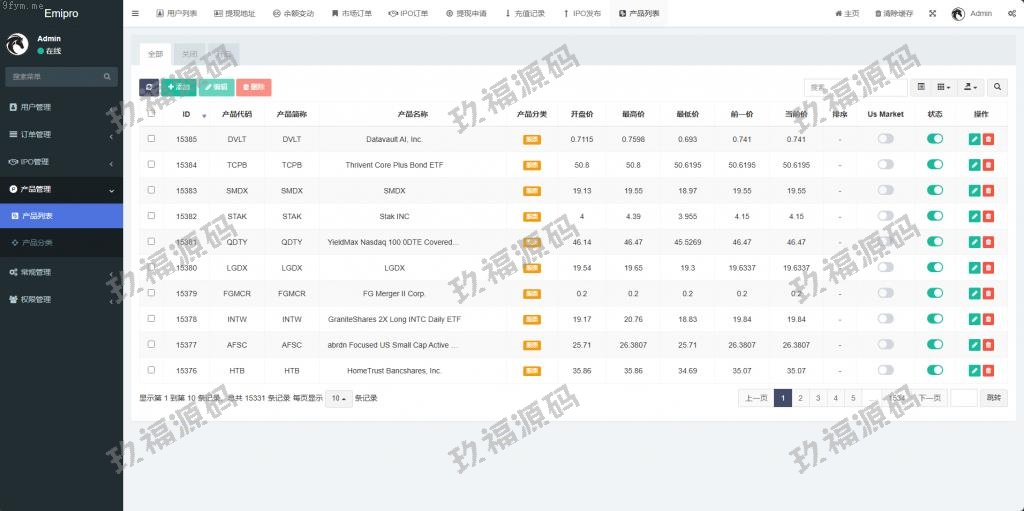The image size is (1024, 511).
Task: Click the sidebar 搜索菜单 search field
Action: tap(55, 76)
